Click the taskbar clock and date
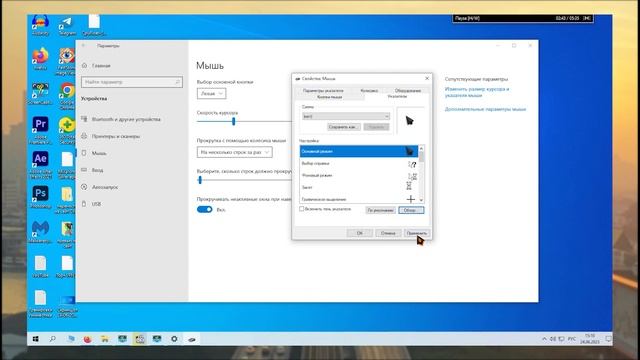 pyautogui.click(x=590, y=339)
